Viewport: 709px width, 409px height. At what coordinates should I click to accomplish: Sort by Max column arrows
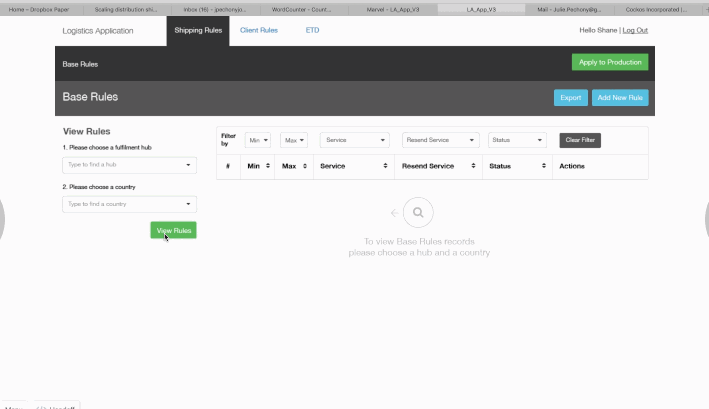305,166
